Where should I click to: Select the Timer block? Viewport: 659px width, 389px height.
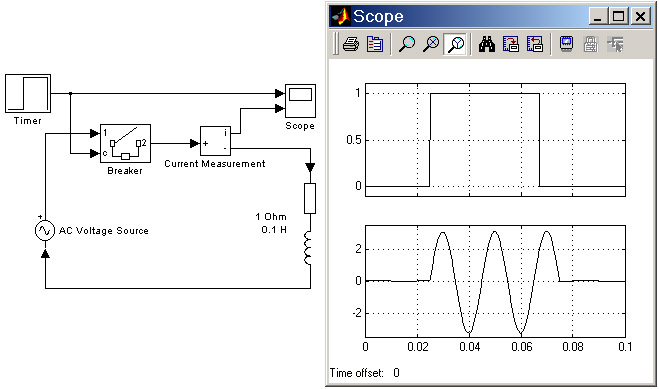click(x=28, y=94)
